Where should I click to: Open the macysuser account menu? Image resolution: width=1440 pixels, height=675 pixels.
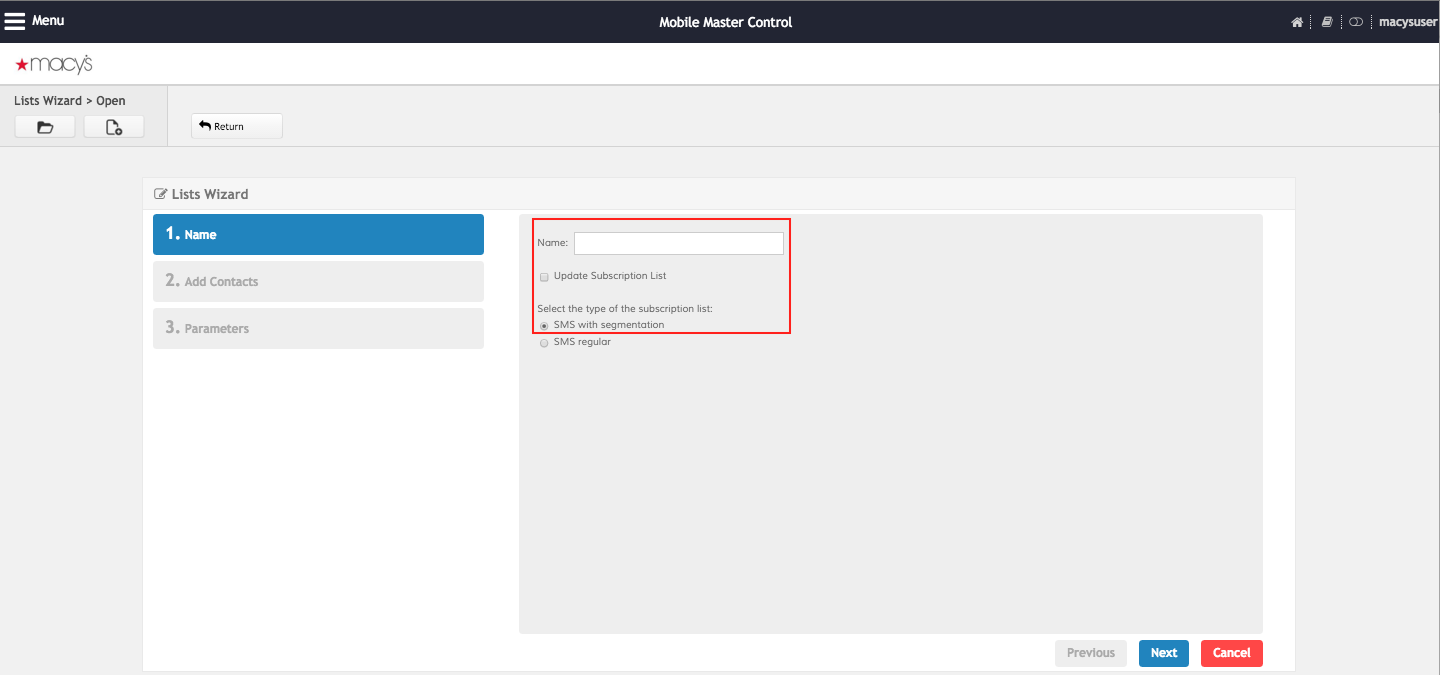(1408, 22)
